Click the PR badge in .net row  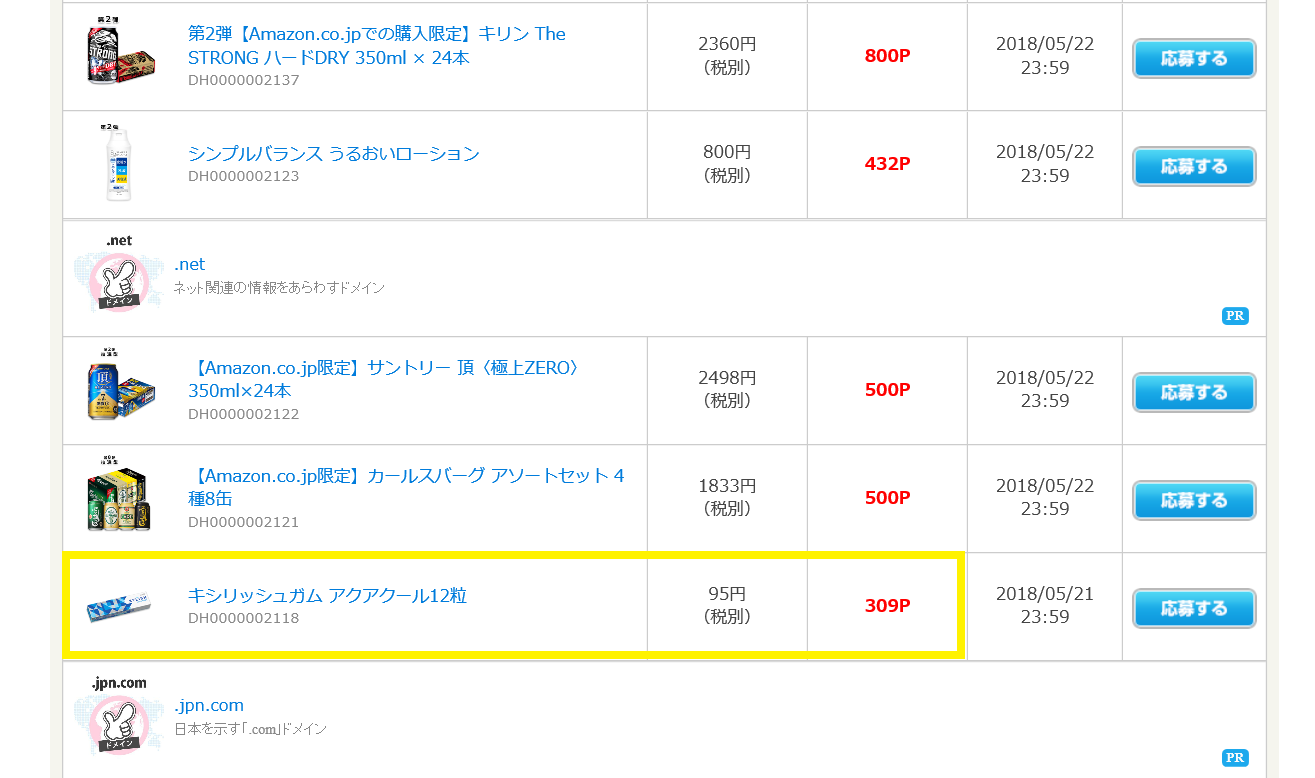(1235, 316)
